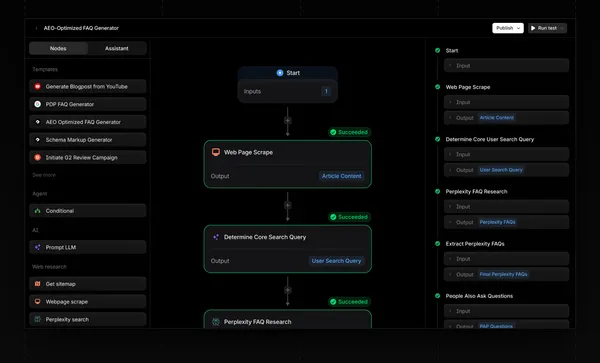Viewport: 600px width, 363px height.
Task: Click the PAP Questions output tag
Action: (x=496, y=326)
